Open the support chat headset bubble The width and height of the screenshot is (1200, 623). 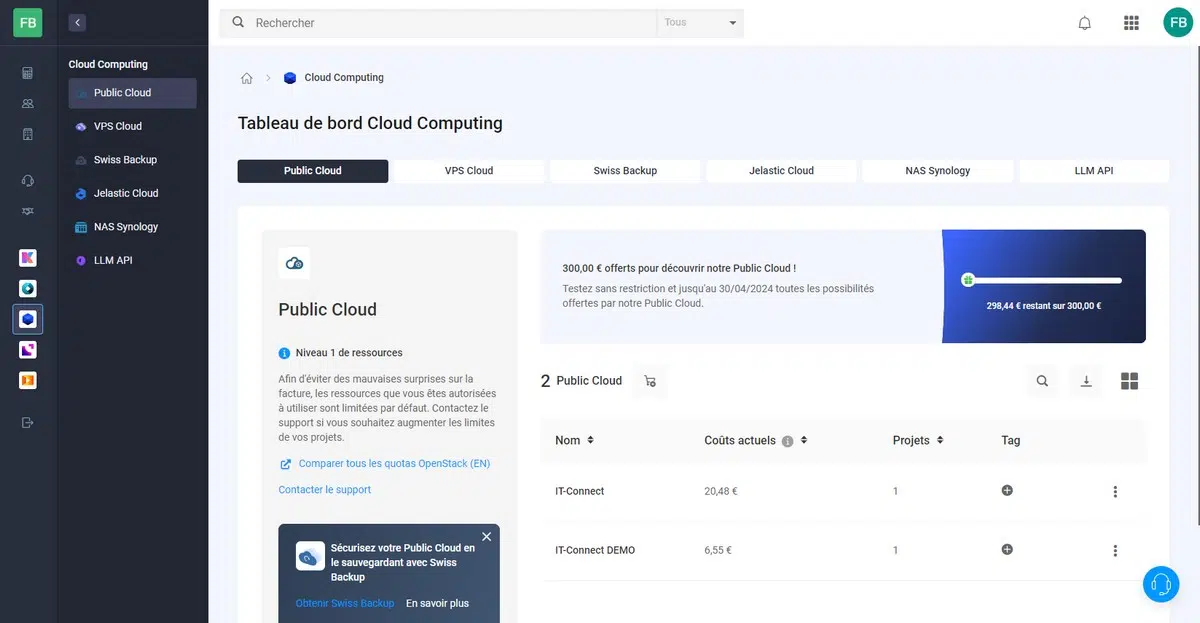[1160, 583]
